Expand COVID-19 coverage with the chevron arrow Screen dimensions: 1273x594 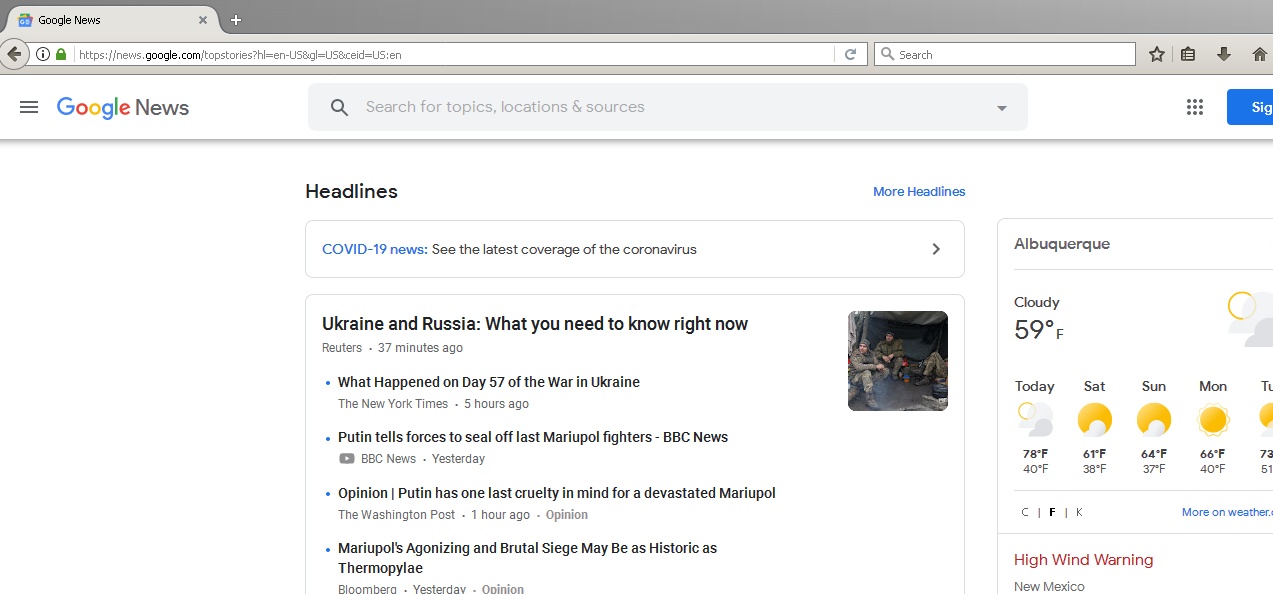[936, 249]
